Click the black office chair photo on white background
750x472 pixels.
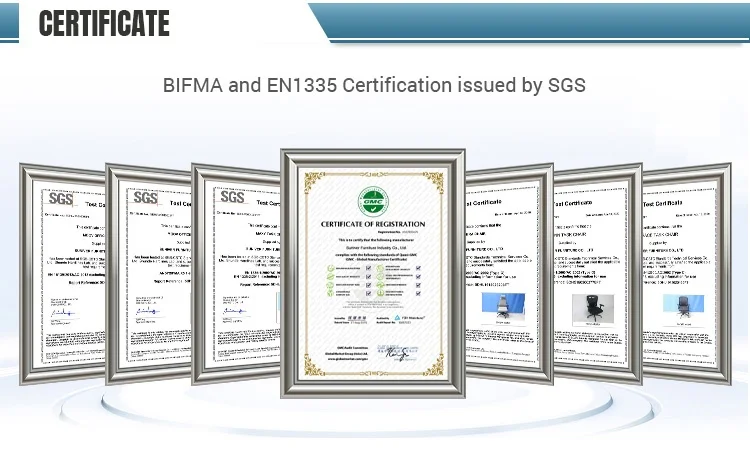point(593,308)
